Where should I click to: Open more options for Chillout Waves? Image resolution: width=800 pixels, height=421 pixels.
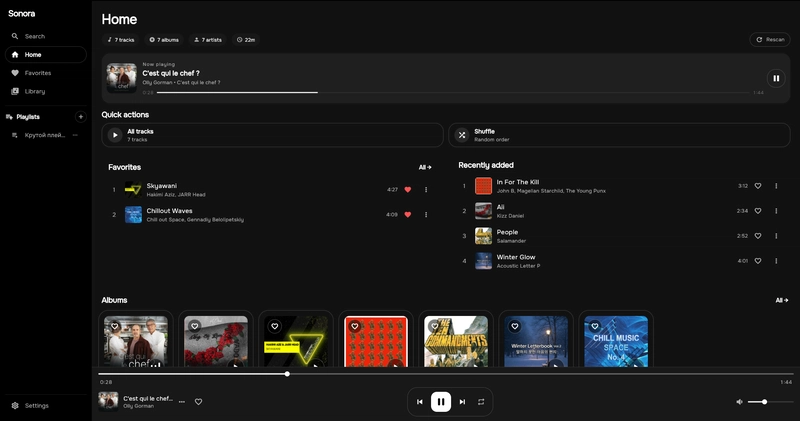(x=426, y=215)
